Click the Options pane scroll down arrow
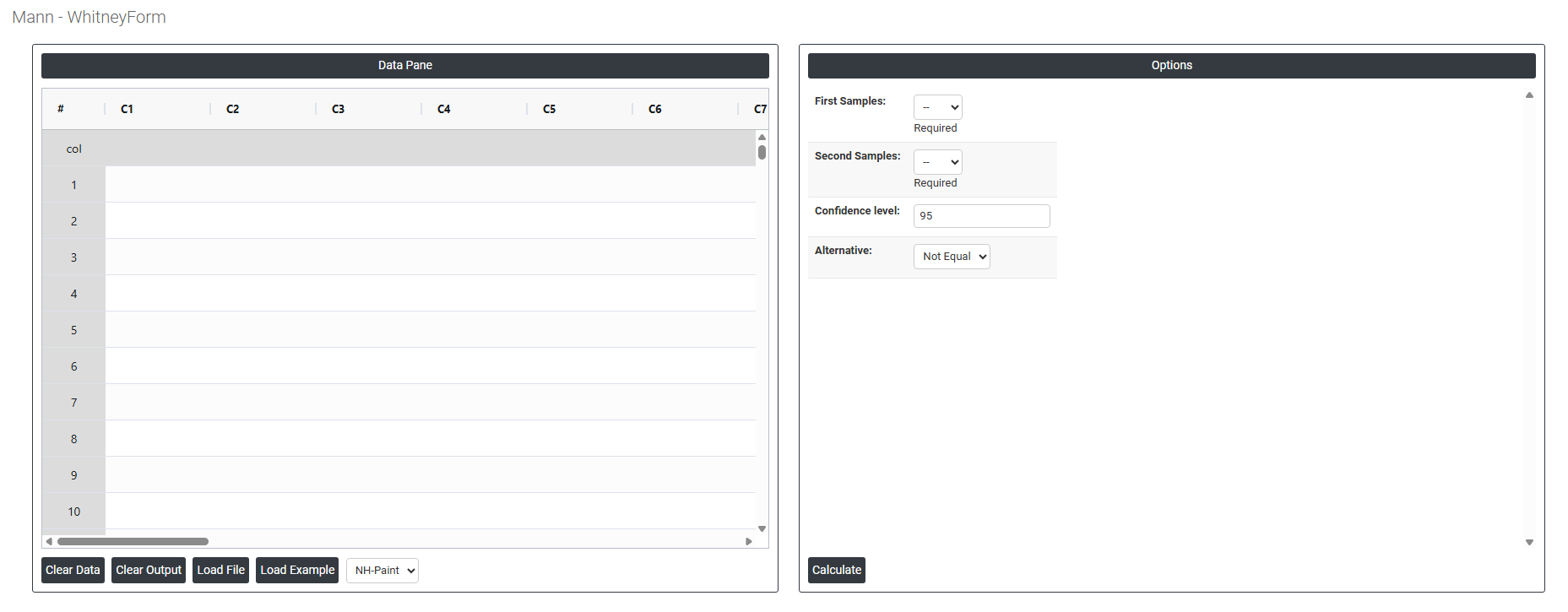This screenshot has height=612, width=1568. 1529,542
